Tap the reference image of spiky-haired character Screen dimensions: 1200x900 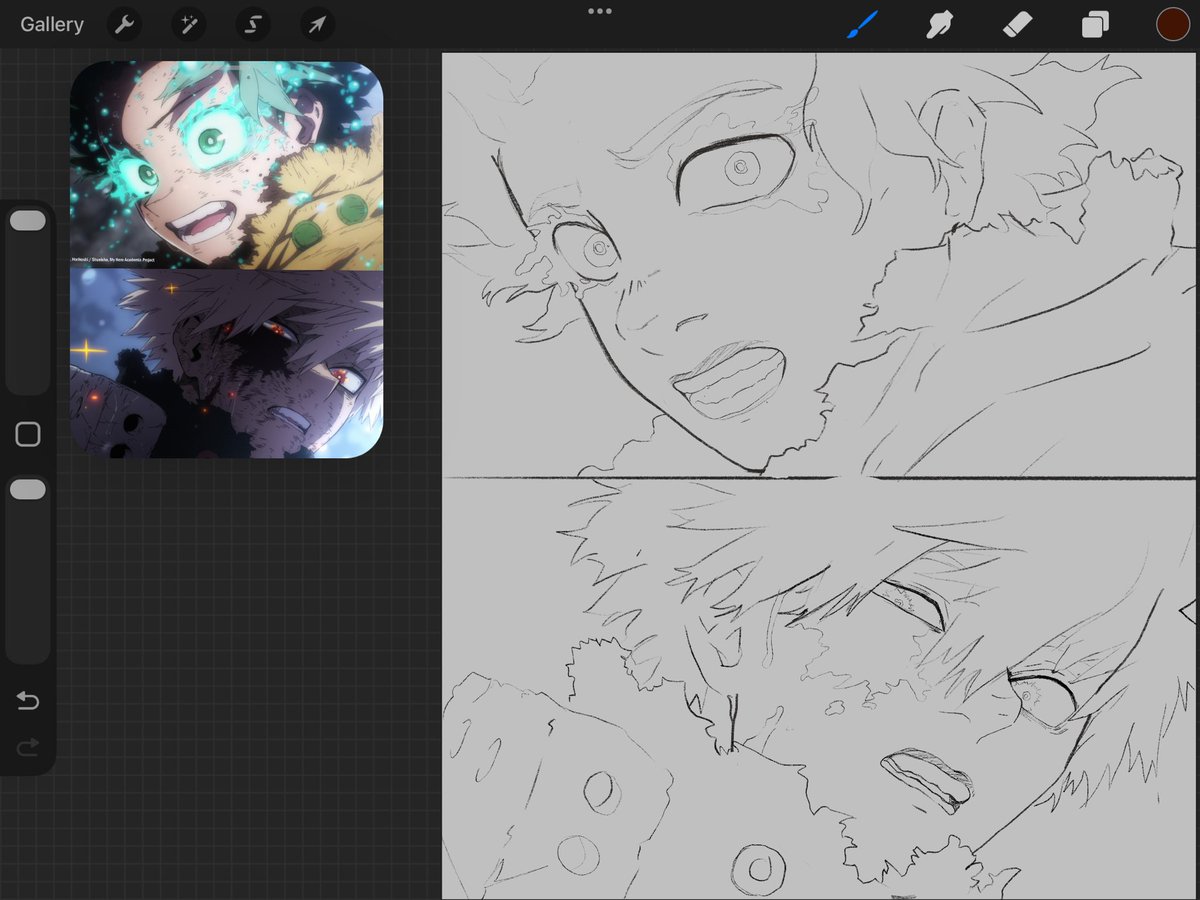[227, 364]
